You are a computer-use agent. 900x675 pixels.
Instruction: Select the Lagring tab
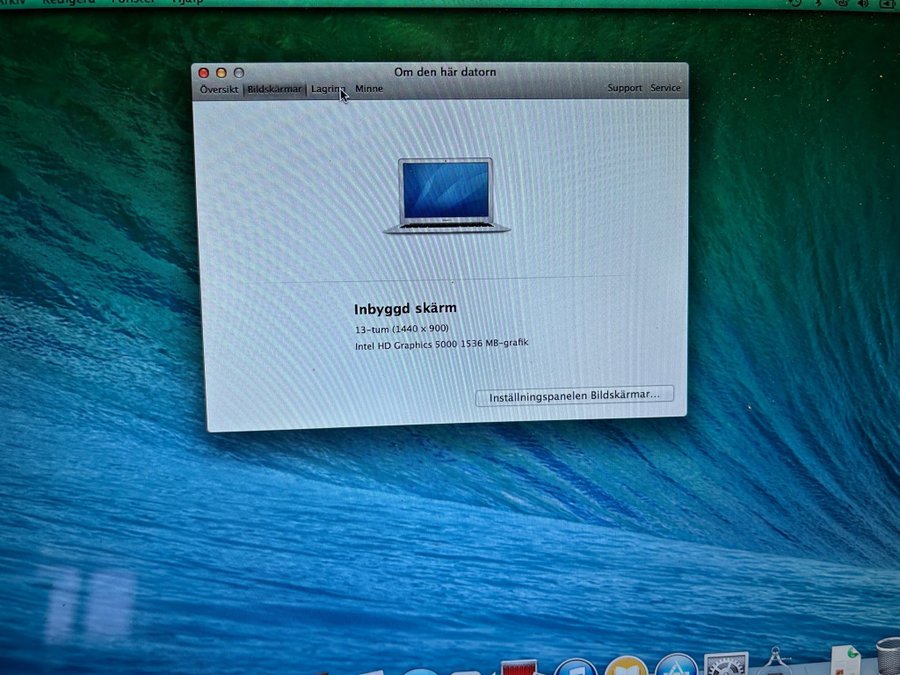point(327,89)
